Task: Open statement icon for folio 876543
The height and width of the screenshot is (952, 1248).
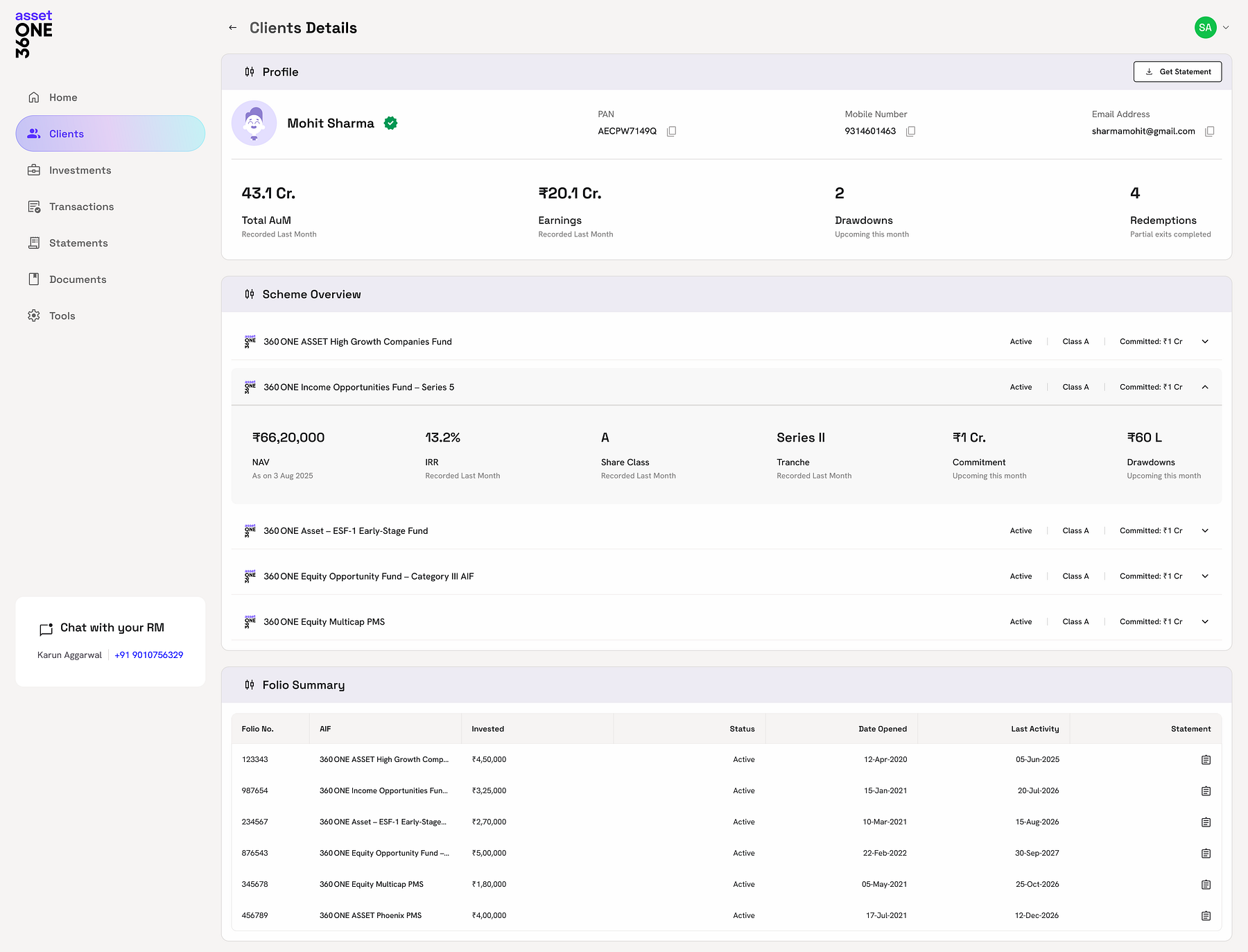Action: [1206, 854]
